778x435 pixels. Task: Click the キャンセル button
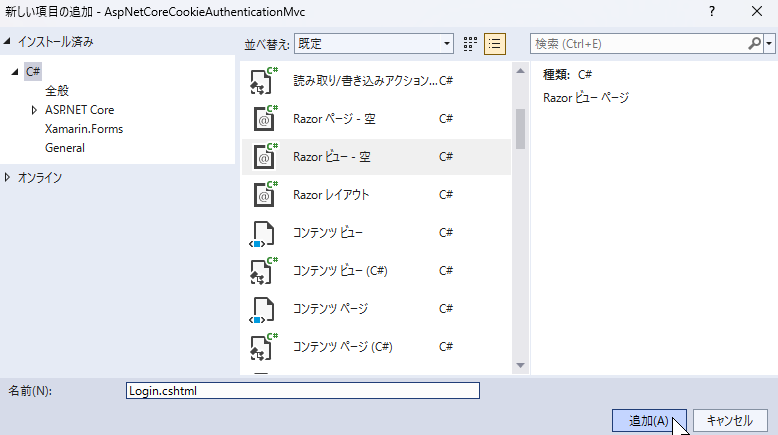729,421
